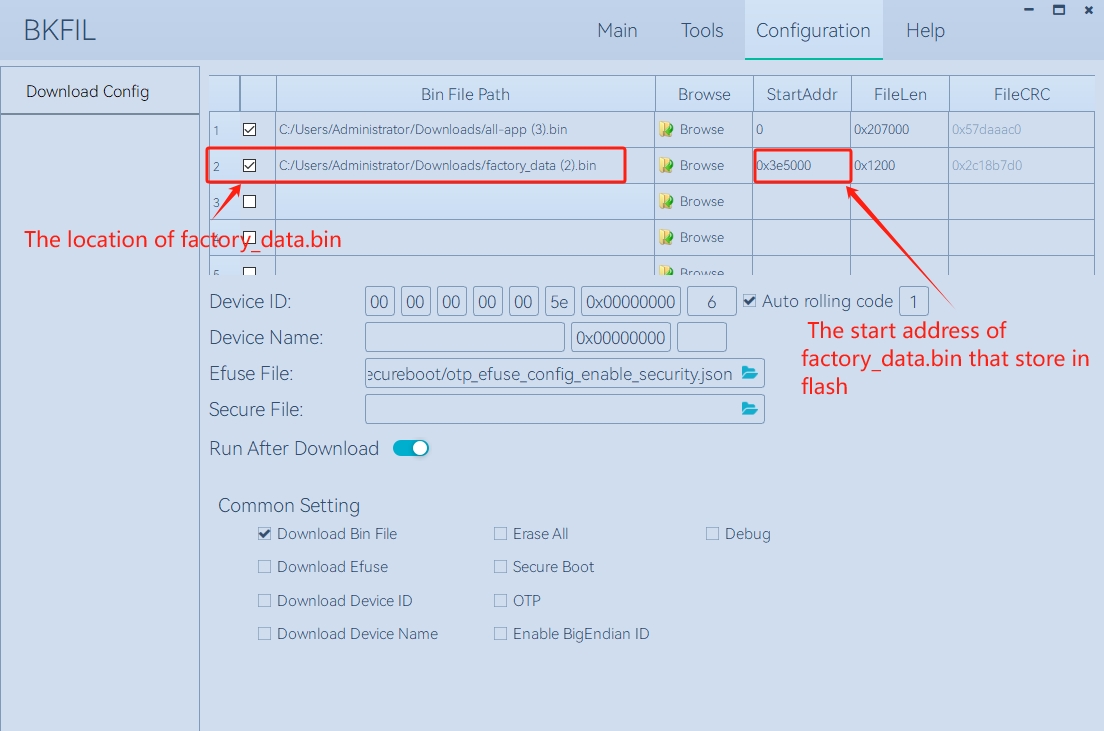Click Browse icon for all-app bin row
Image resolution: width=1104 pixels, height=731 pixels.
click(666, 129)
